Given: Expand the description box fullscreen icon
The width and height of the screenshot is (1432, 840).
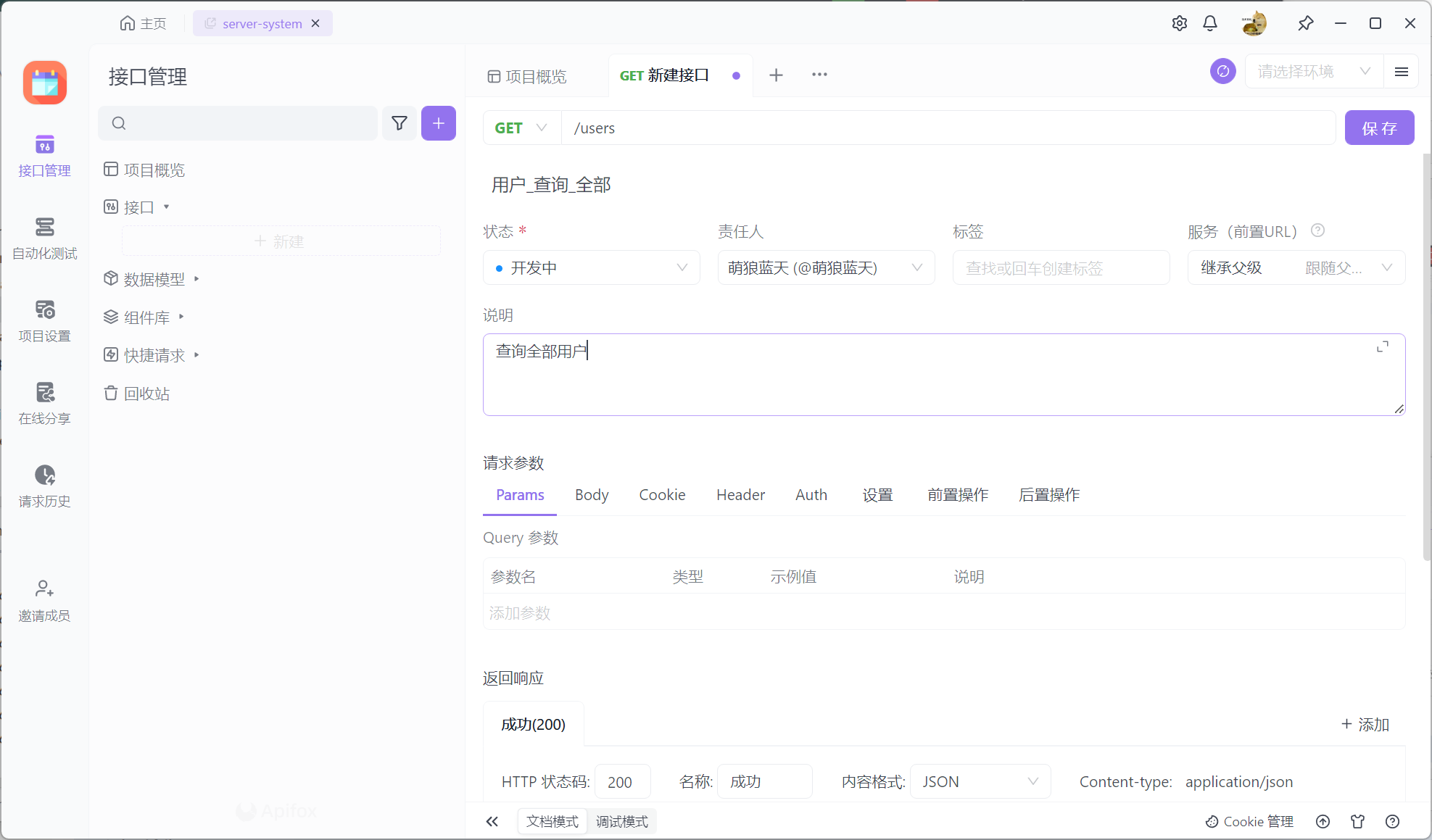Looking at the screenshot, I should point(1383,347).
